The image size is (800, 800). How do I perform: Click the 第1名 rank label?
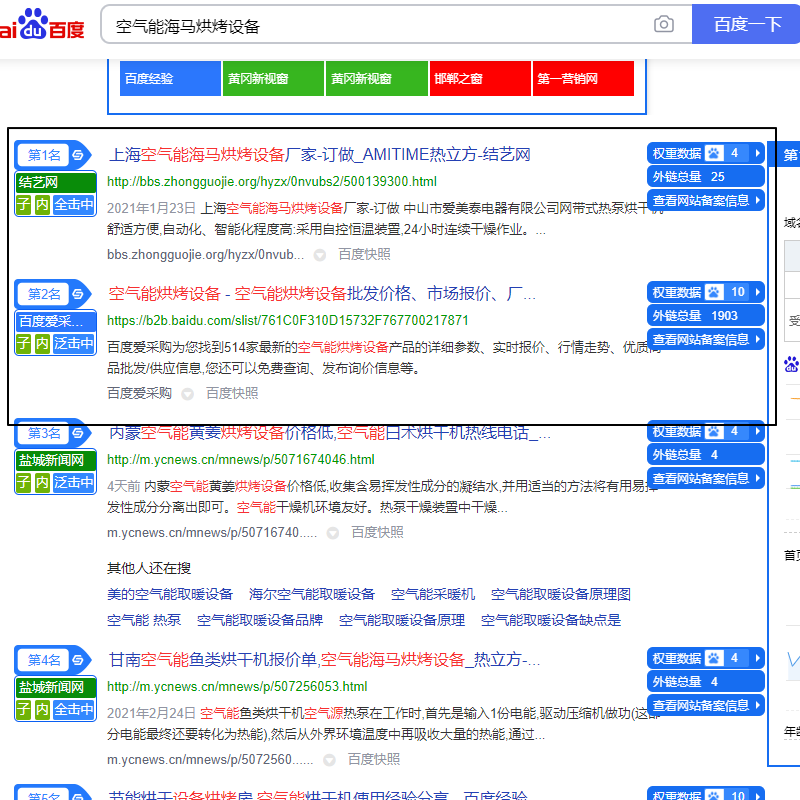(x=44, y=155)
